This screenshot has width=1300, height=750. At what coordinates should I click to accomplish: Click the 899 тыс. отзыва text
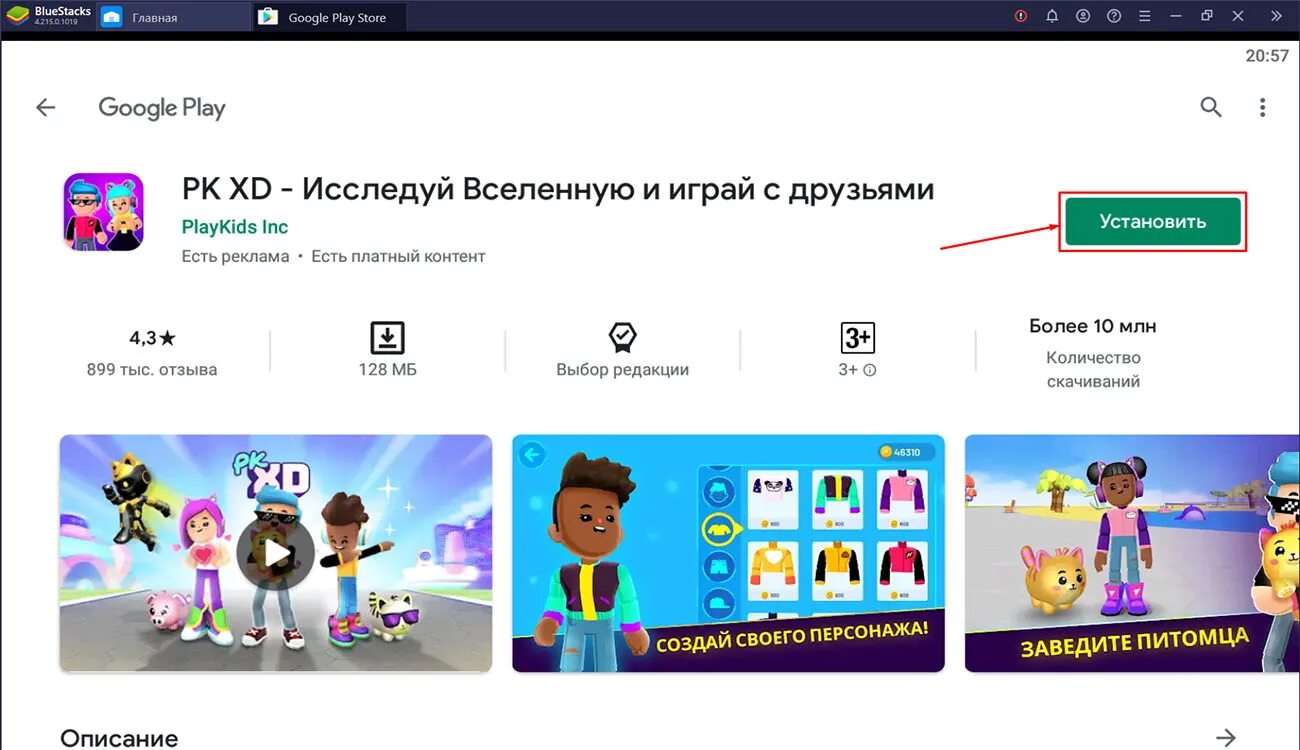152,370
